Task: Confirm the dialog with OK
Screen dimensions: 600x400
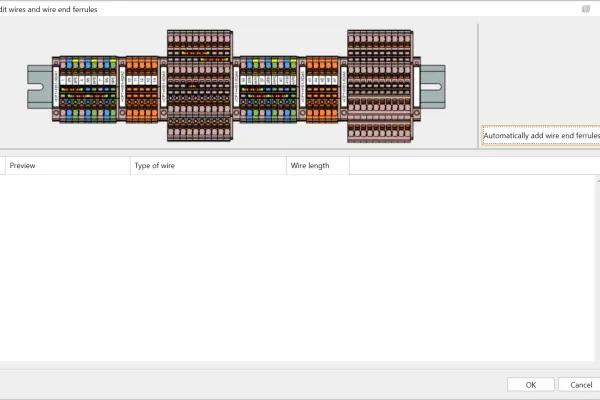Action: 530,384
